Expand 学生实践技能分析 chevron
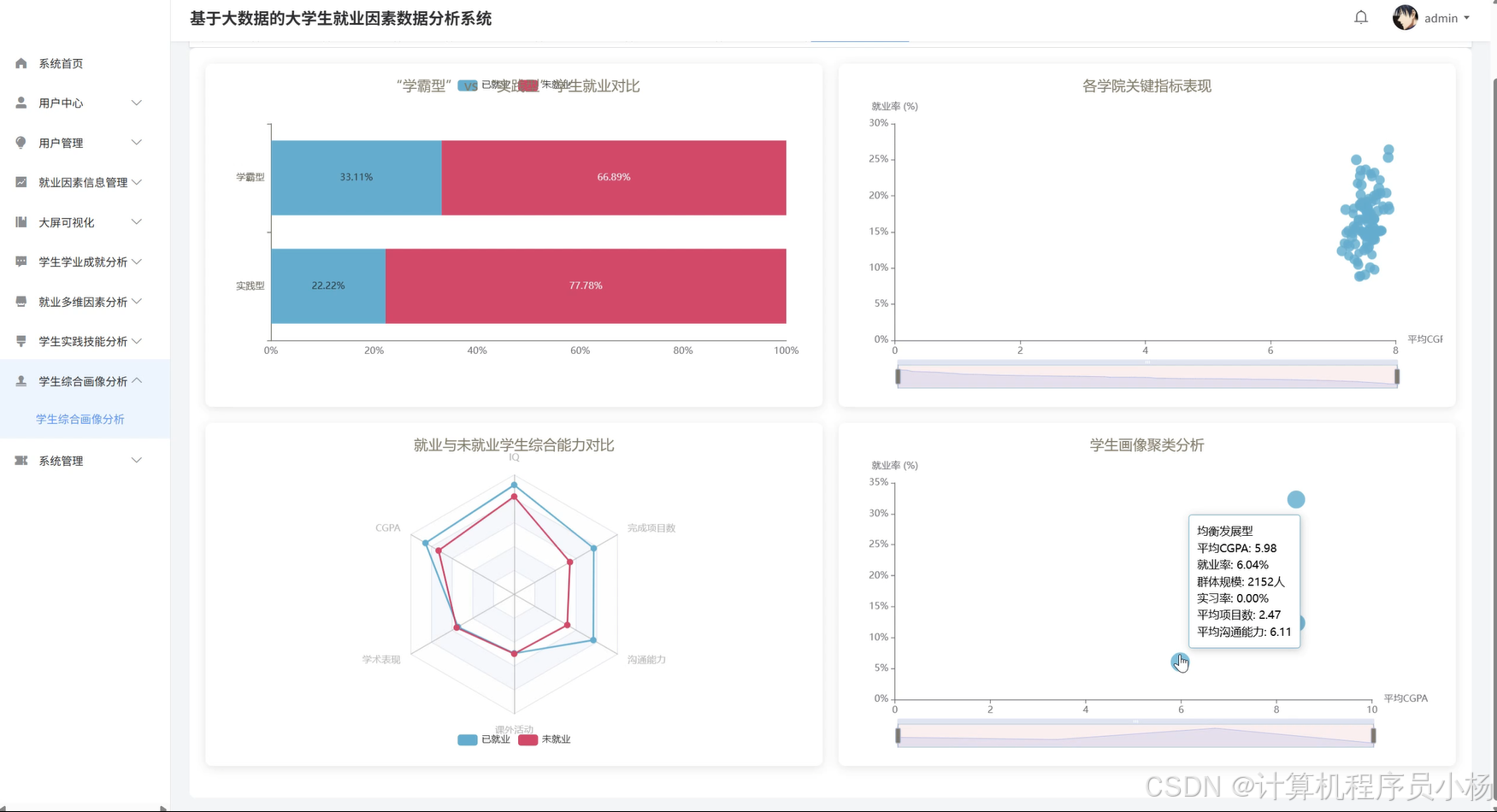The image size is (1497, 812). pos(137,341)
